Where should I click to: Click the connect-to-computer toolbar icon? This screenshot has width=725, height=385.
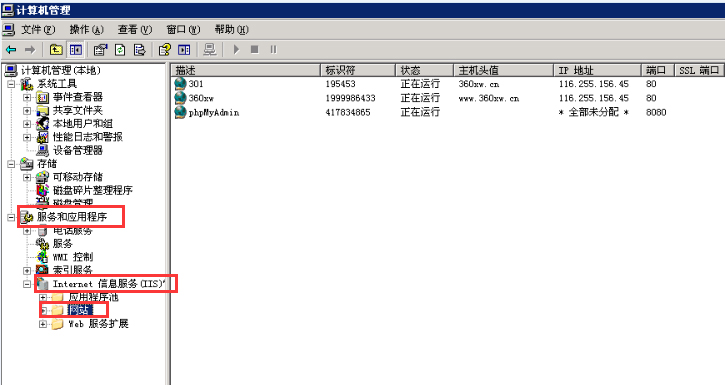[209, 49]
